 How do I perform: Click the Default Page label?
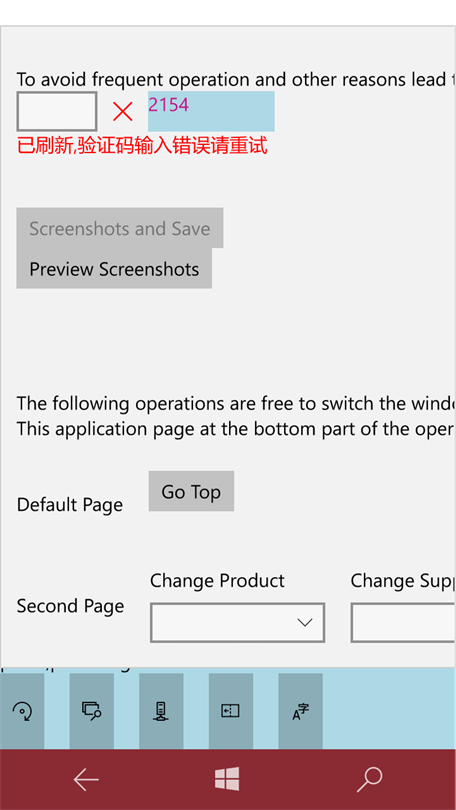pyautogui.click(x=70, y=505)
